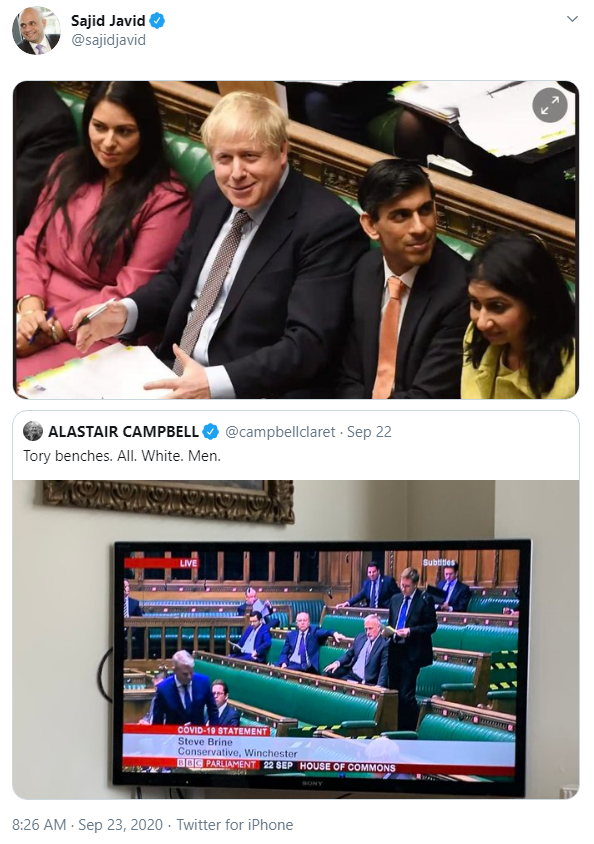594x844 pixels.
Task: Click the Subtitles label on the TV picture
Action: (x=439, y=562)
